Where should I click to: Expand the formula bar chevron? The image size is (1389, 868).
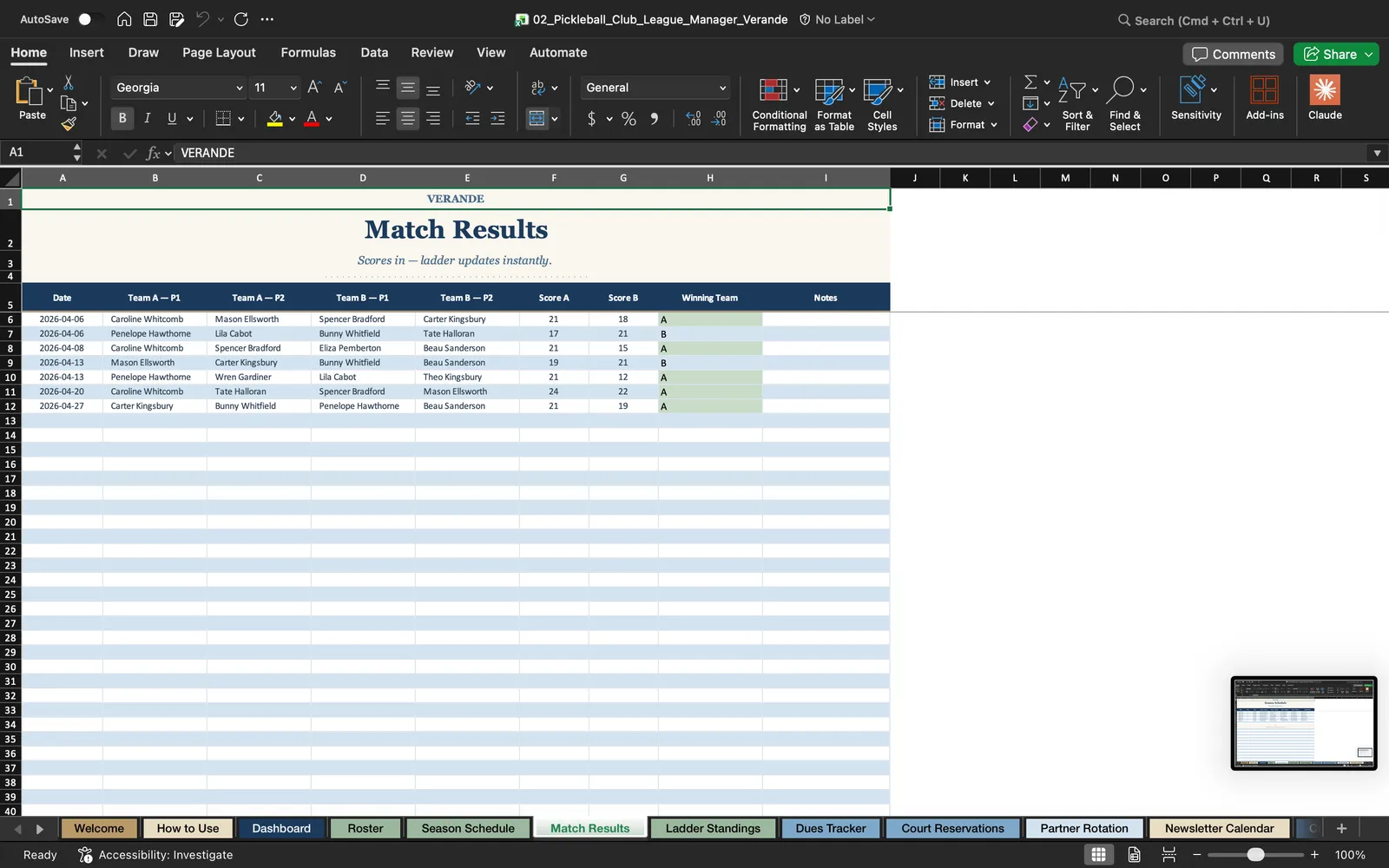tap(1377, 153)
